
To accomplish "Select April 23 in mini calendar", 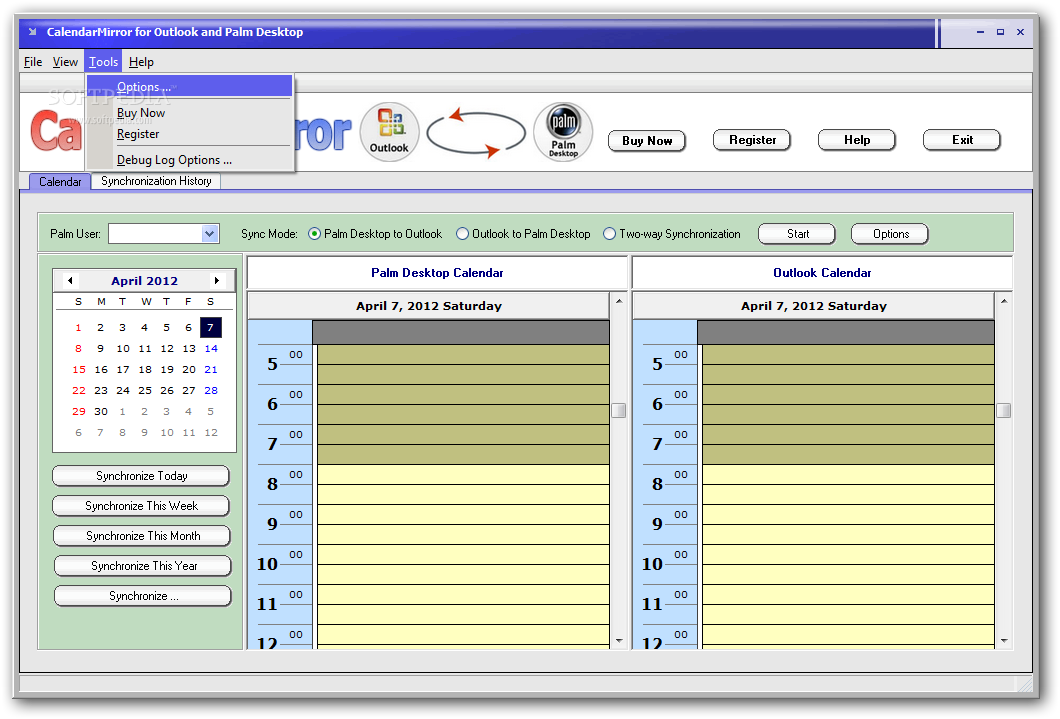I will point(101,391).
